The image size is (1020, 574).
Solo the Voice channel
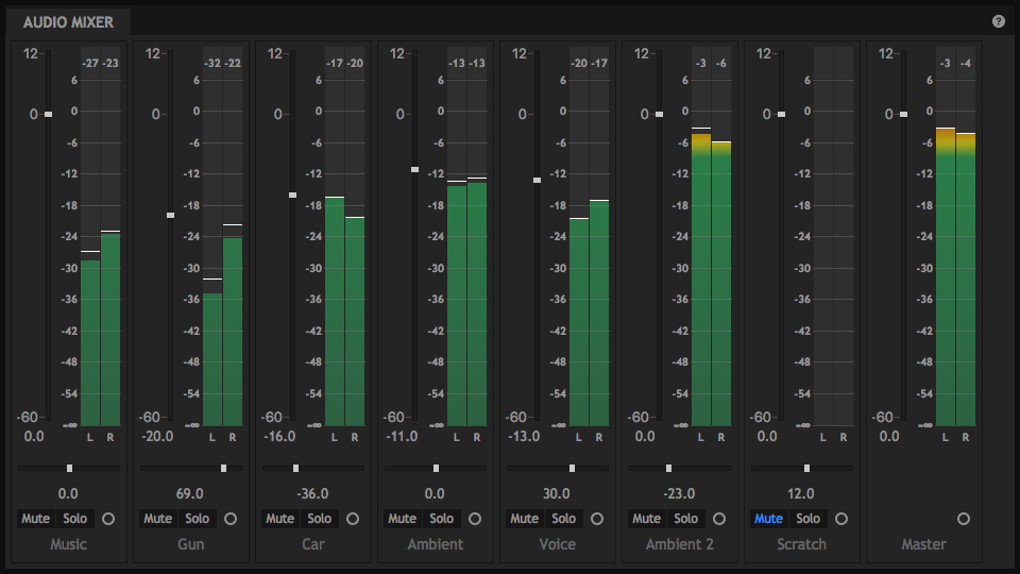coord(564,519)
